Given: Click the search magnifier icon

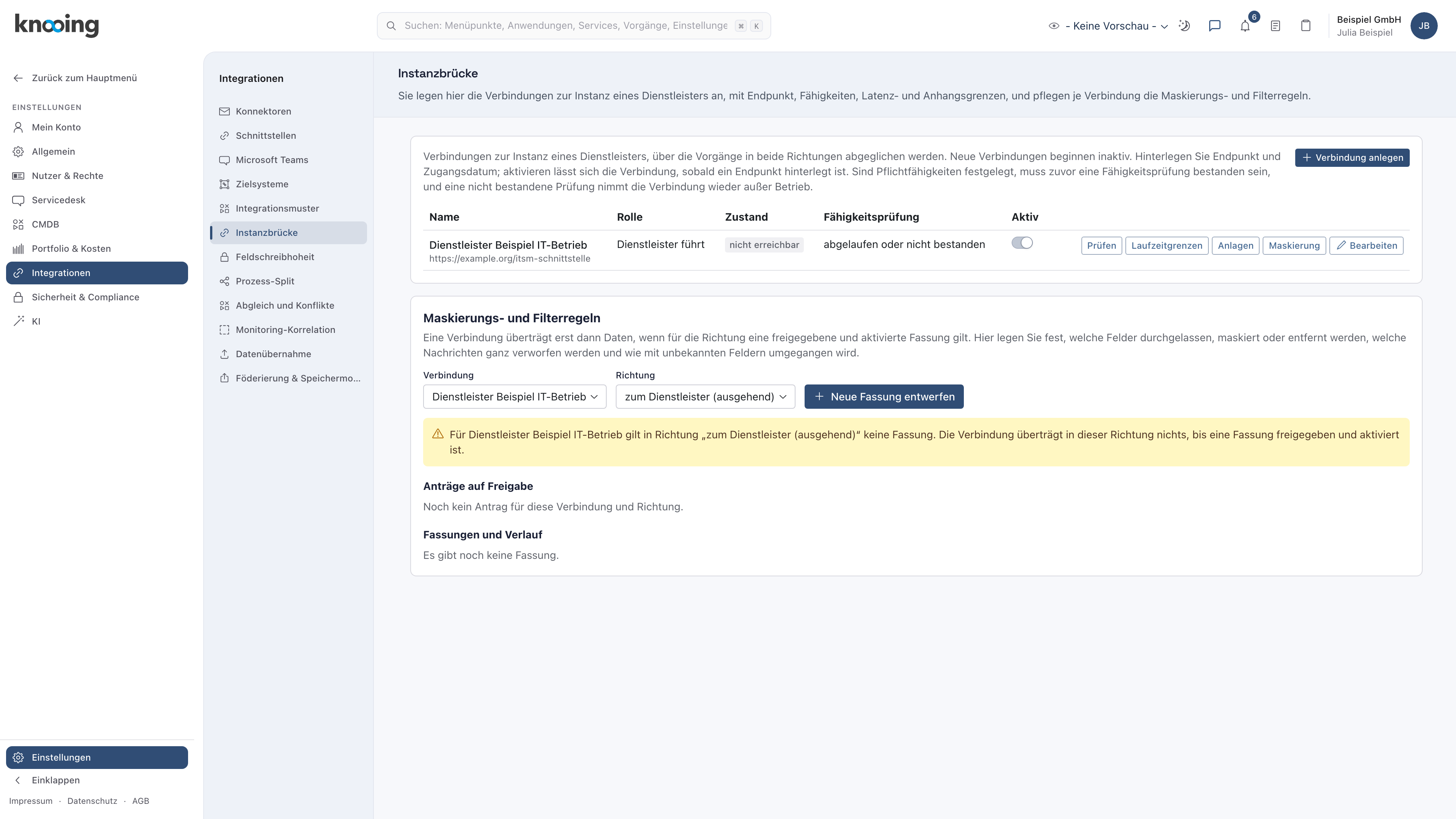Looking at the screenshot, I should click(x=391, y=26).
